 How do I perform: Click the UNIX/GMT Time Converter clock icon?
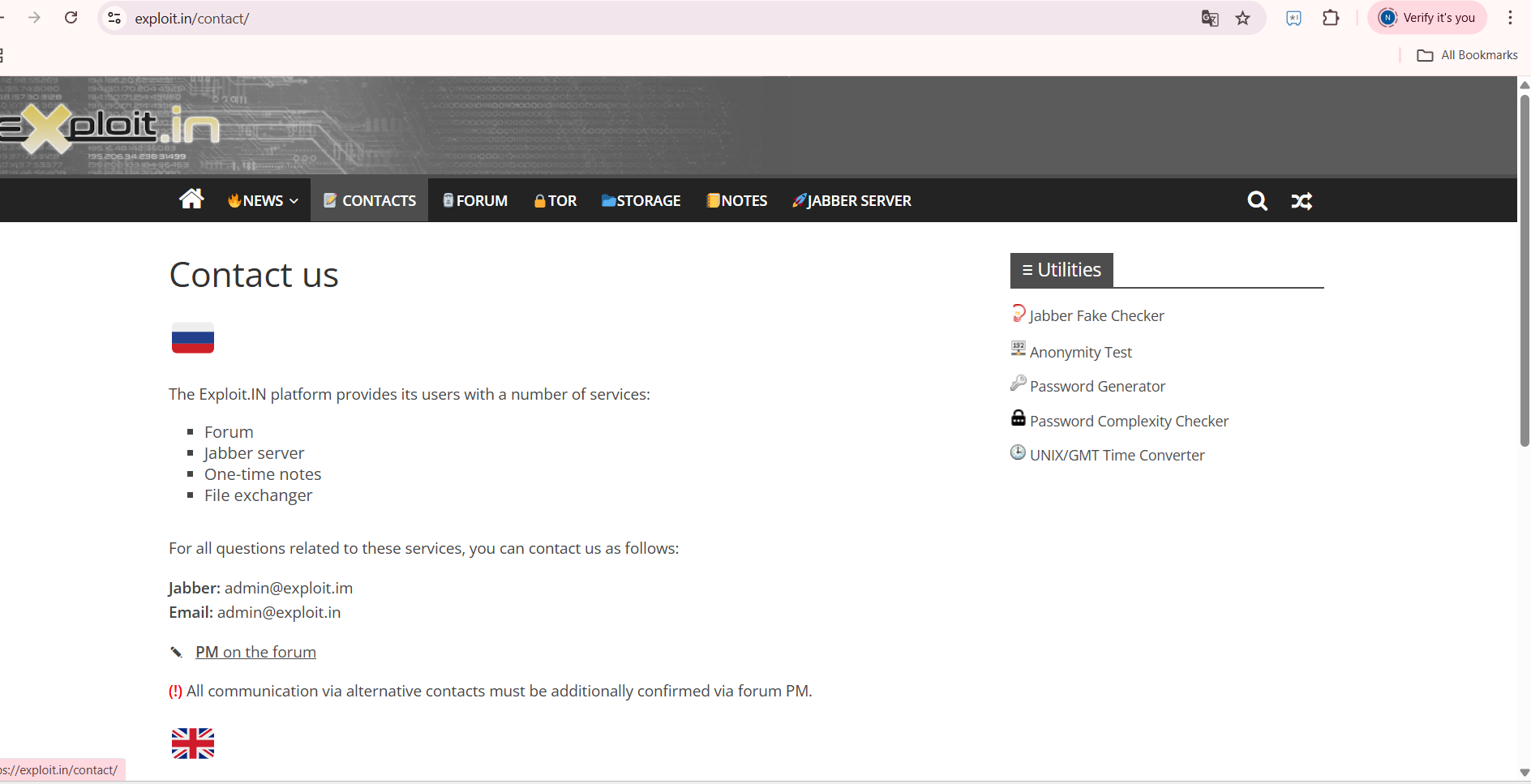click(x=1019, y=452)
